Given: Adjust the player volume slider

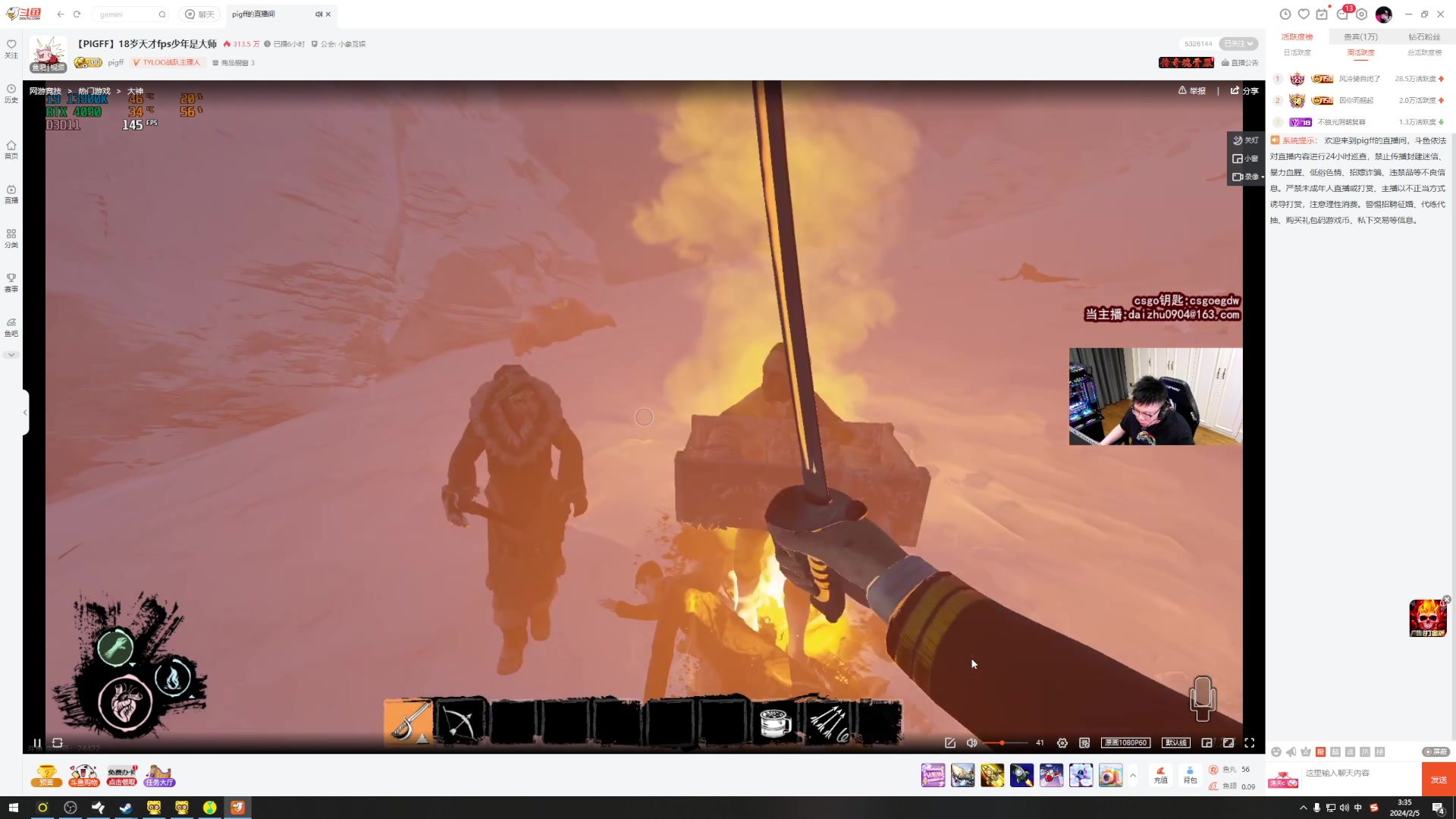Looking at the screenshot, I should [x=1006, y=743].
